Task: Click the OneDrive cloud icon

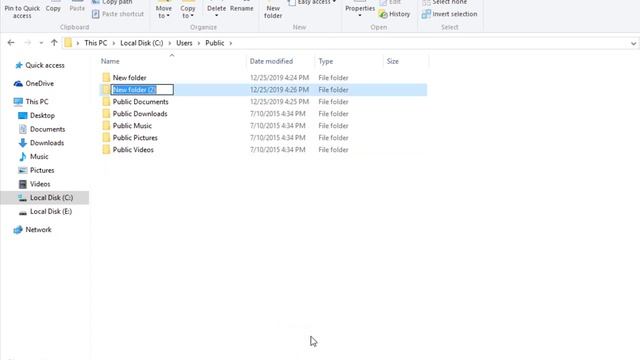Action: coord(18,83)
